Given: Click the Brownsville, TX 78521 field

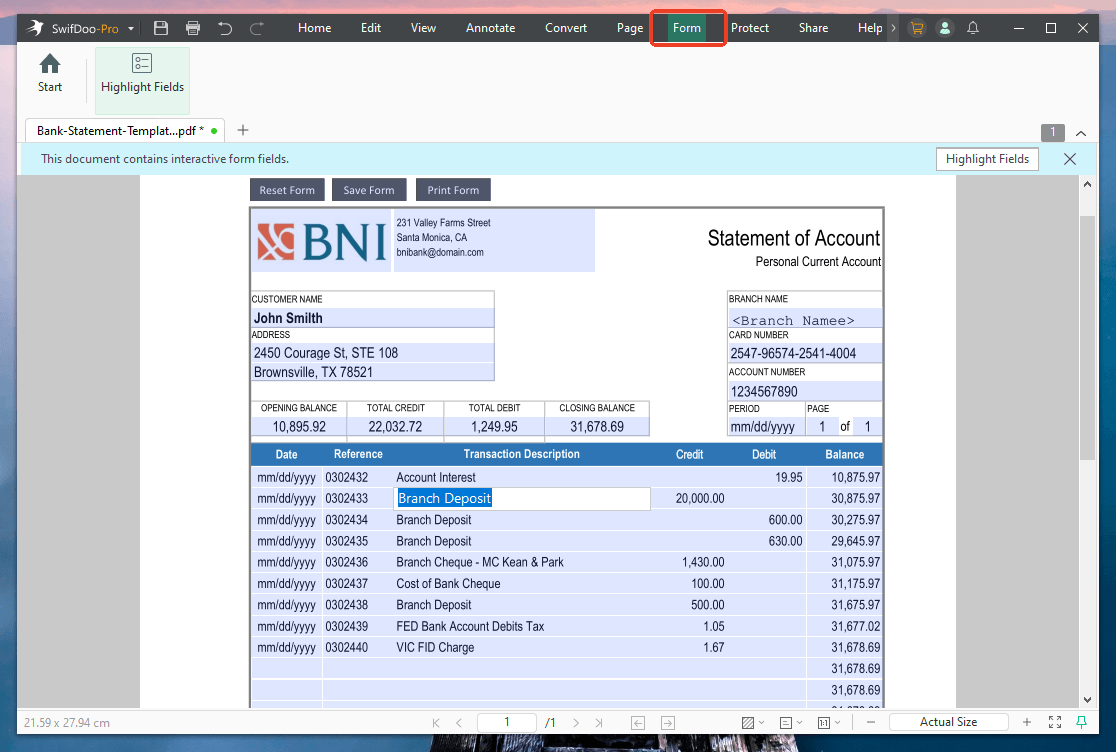Looking at the screenshot, I should tap(372, 372).
